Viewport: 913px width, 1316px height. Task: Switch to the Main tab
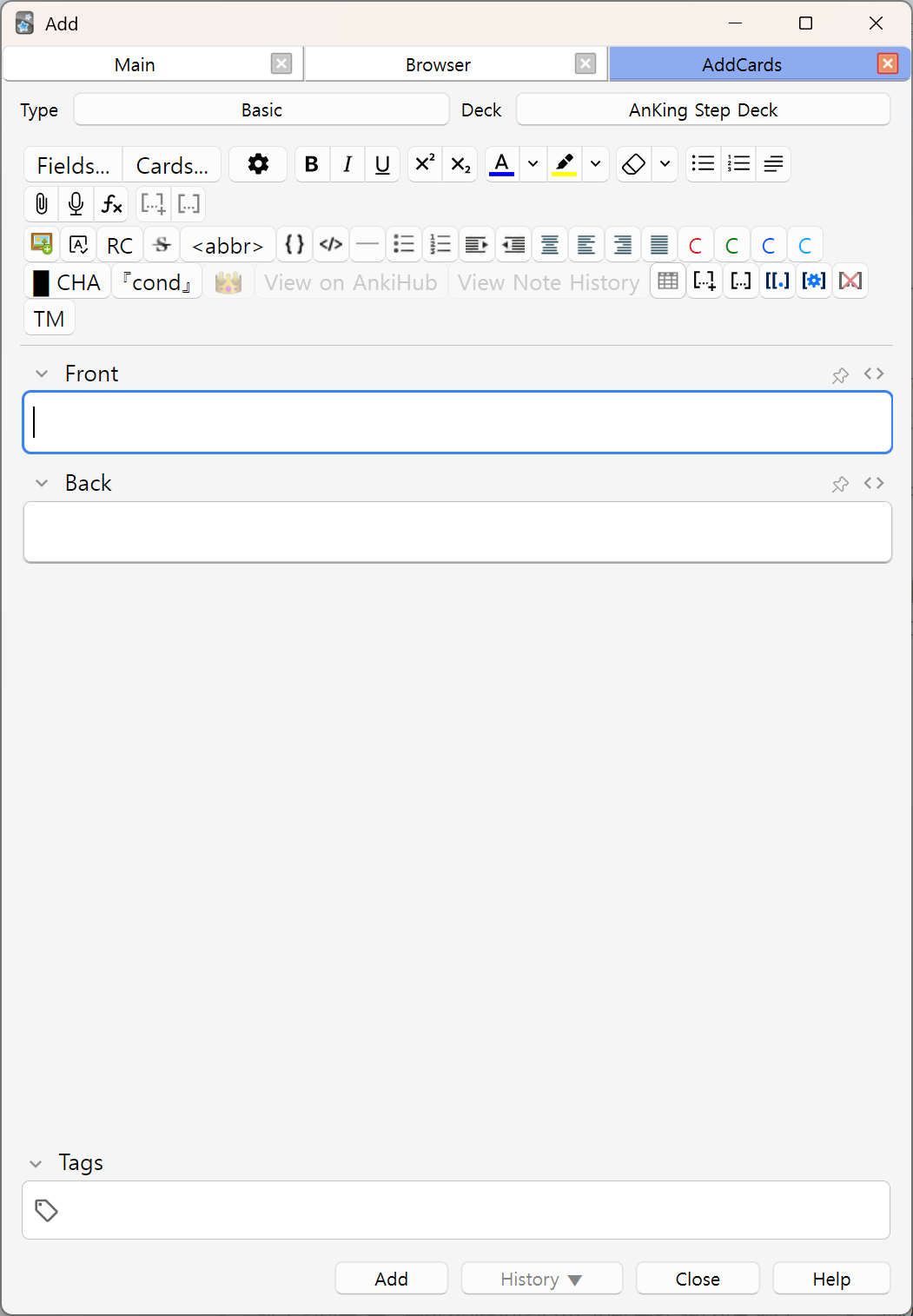click(x=135, y=65)
